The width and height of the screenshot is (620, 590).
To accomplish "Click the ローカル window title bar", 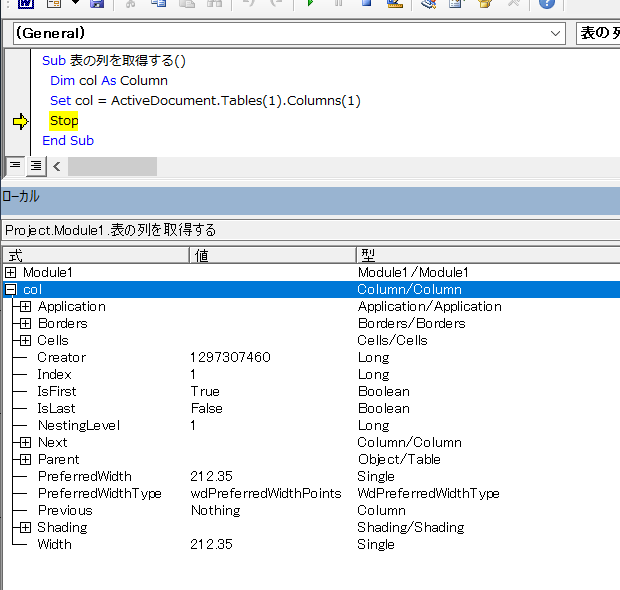I will (x=311, y=200).
